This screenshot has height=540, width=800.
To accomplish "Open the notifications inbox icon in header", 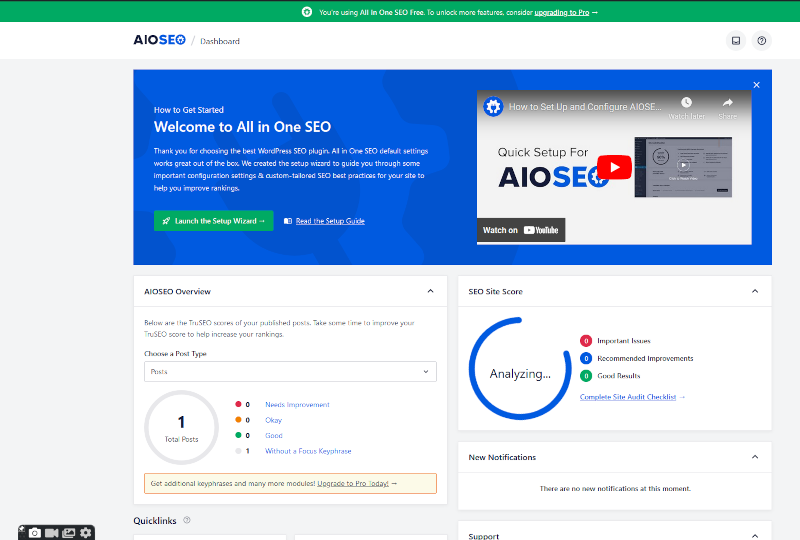I will pyautogui.click(x=736, y=41).
